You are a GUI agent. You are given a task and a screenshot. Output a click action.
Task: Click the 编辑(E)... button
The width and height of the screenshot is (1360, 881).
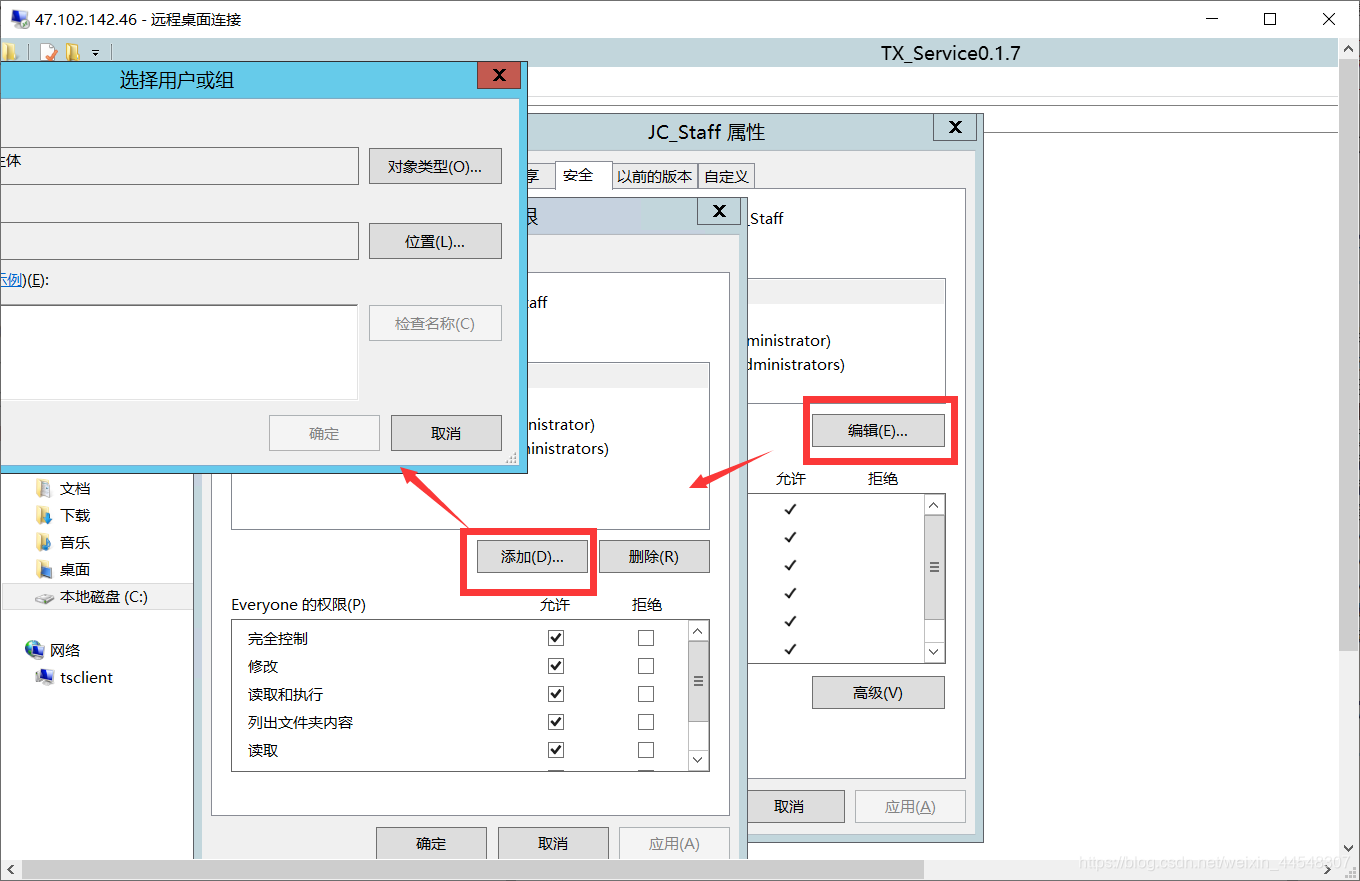point(878,430)
